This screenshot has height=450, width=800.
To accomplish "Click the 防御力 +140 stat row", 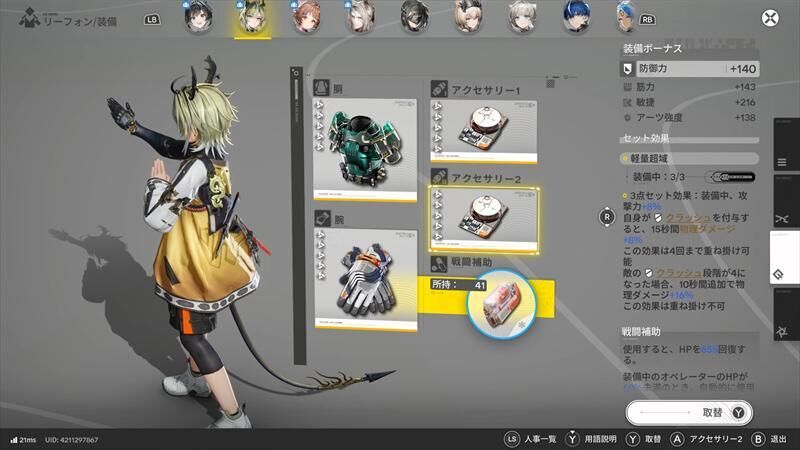I will [690, 69].
